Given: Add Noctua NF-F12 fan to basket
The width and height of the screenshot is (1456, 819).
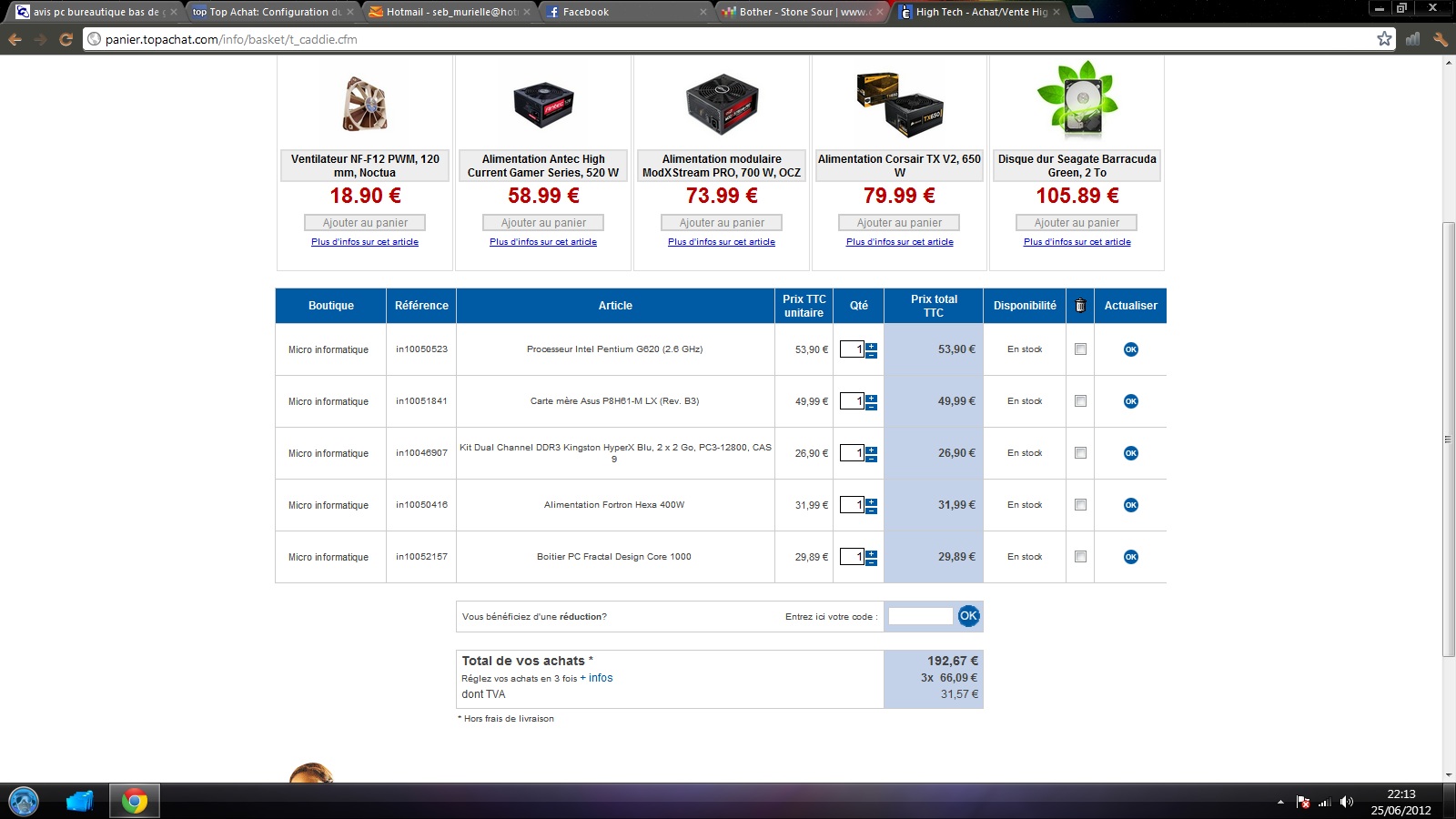Looking at the screenshot, I should tap(365, 223).
